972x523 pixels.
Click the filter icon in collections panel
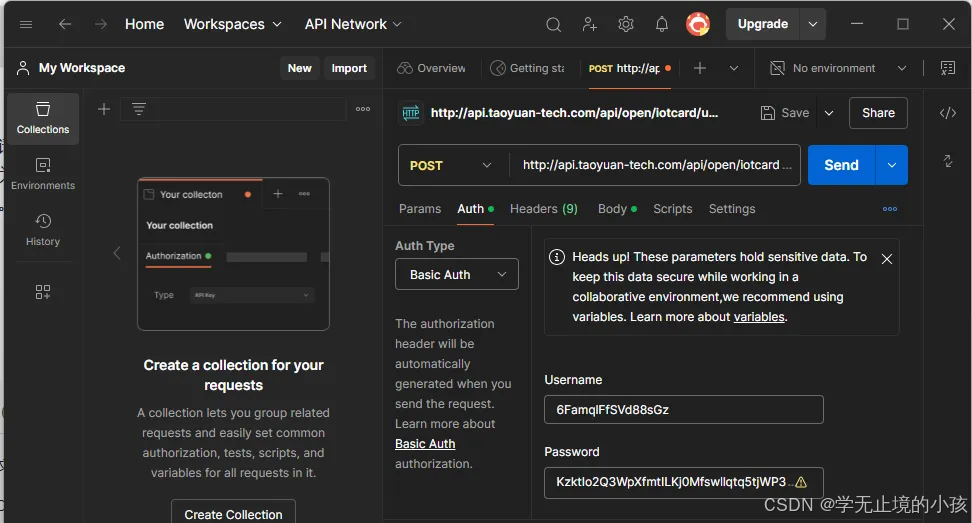139,109
